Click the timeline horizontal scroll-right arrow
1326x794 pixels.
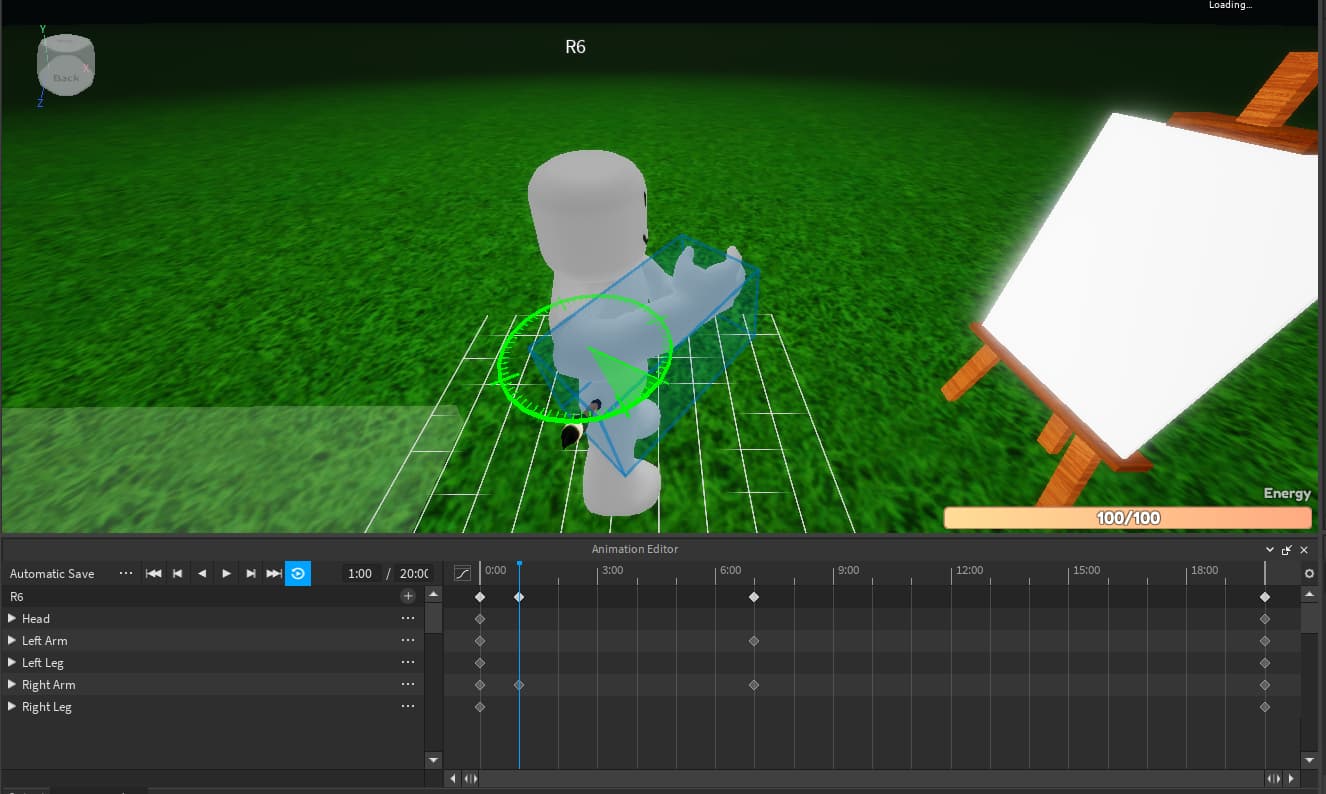pyautogui.click(x=1292, y=778)
